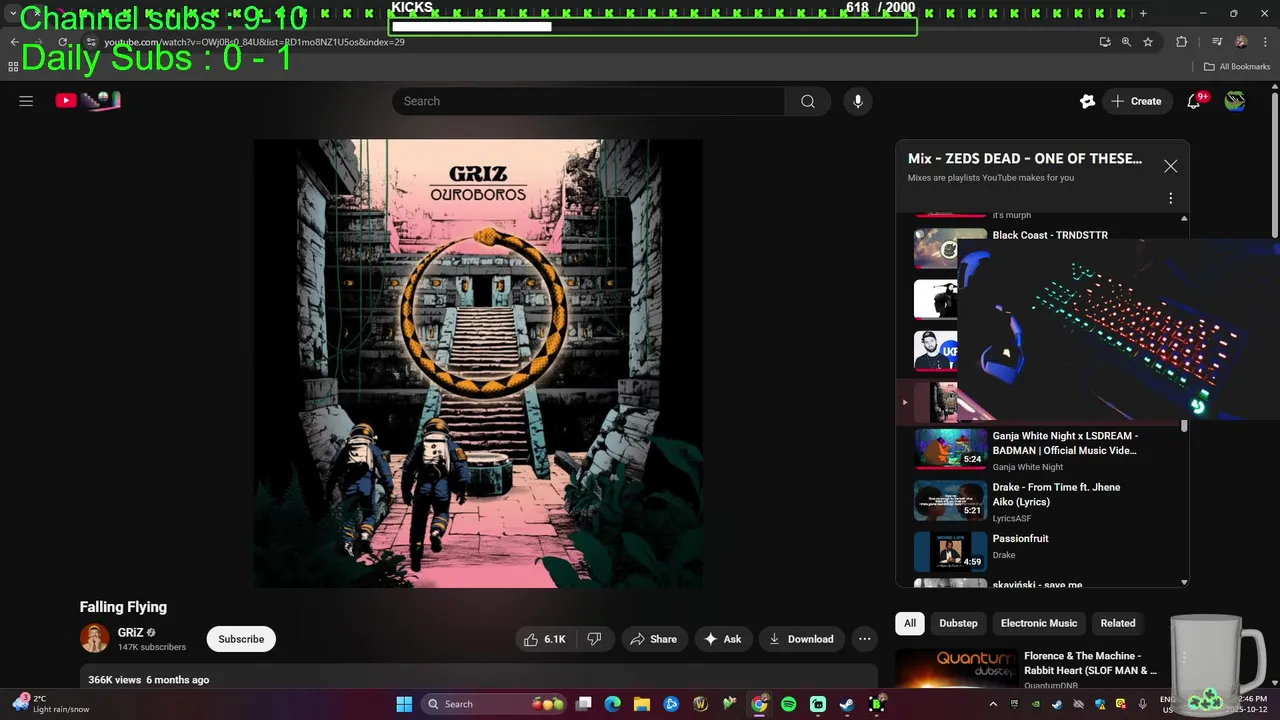The width and height of the screenshot is (1280, 720).
Task: Click the browser address bar URL
Action: (254, 42)
